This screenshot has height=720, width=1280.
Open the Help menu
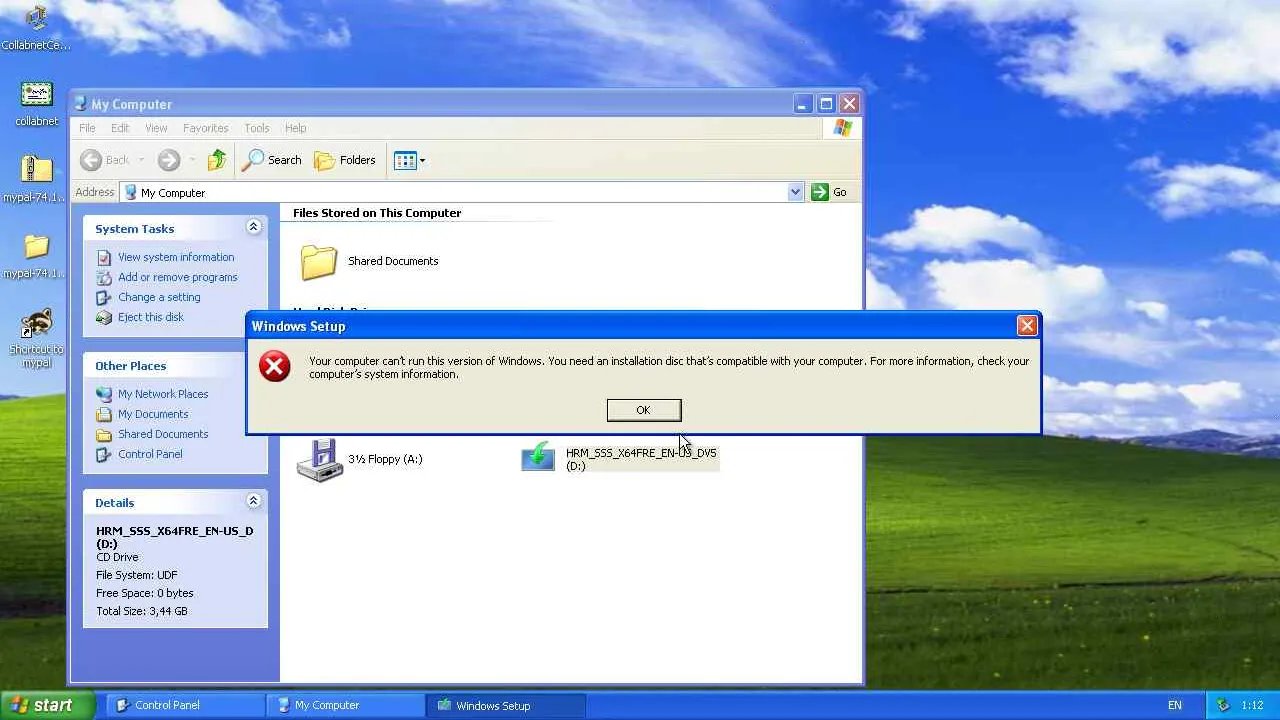[295, 128]
